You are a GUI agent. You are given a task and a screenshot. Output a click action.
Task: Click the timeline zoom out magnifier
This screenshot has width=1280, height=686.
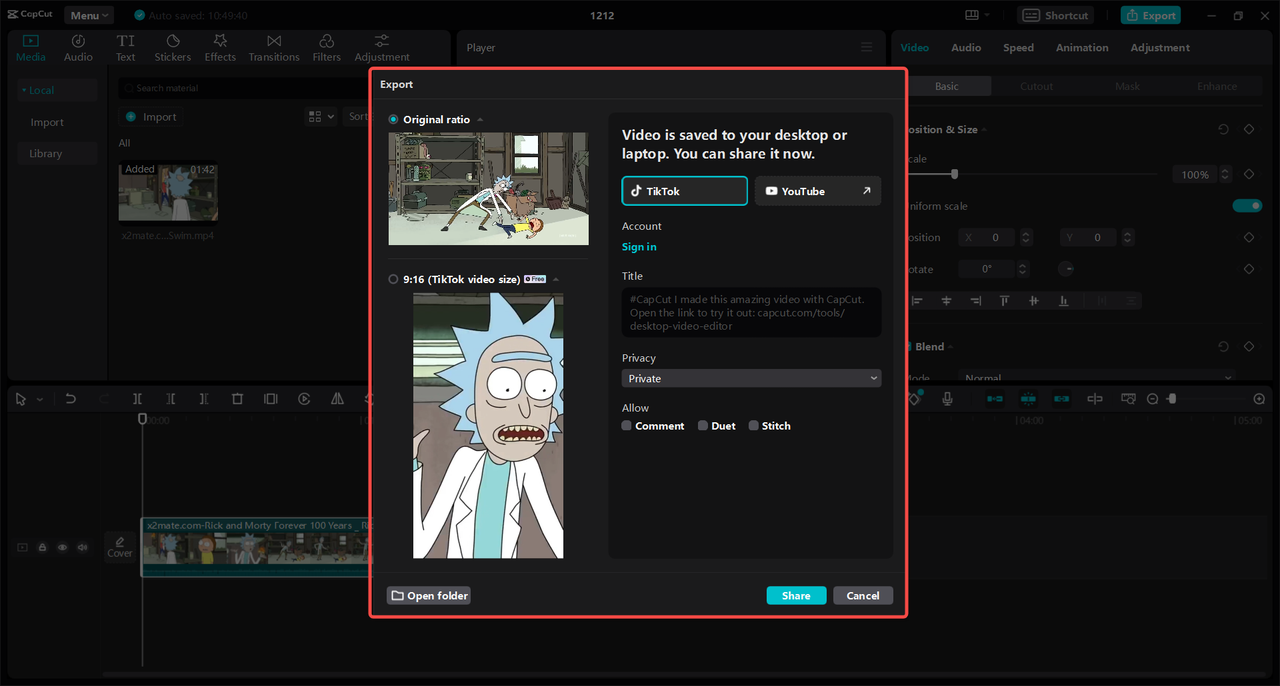(x=1152, y=399)
